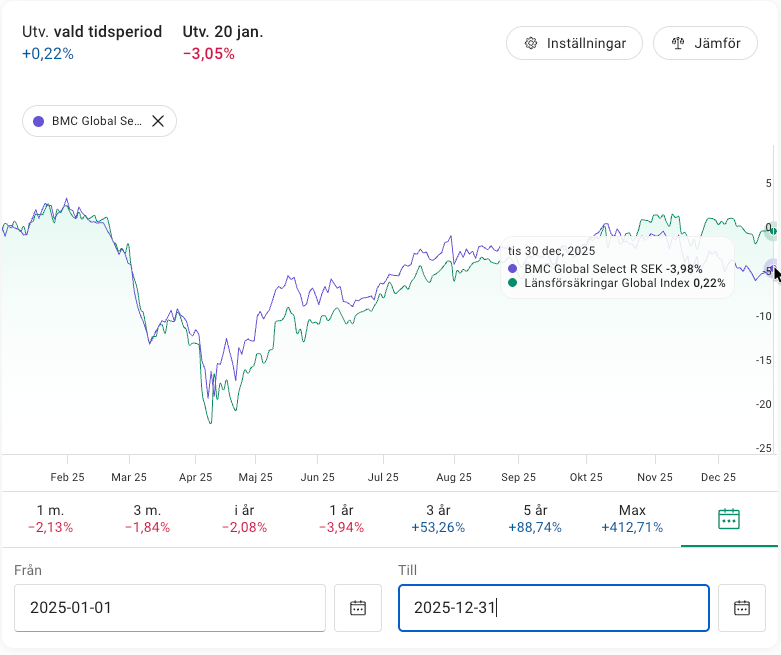
Task: Select the 1 m. period tab
Action: [x=48, y=519]
